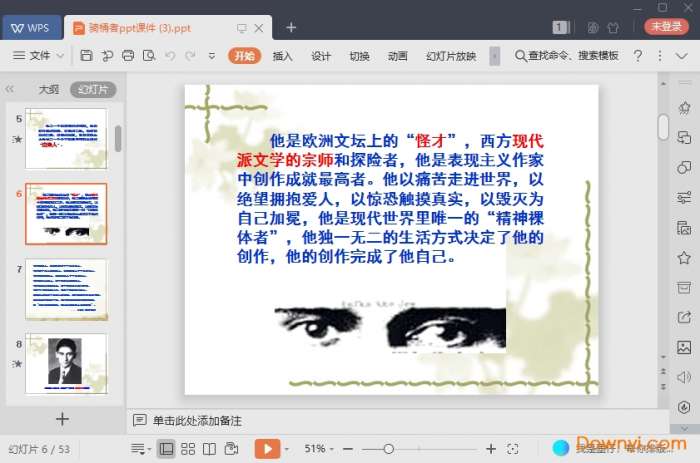Viewport: 700px width, 463px height.
Task: Open the star favorites icon in the right sidebar
Action: (x=684, y=258)
